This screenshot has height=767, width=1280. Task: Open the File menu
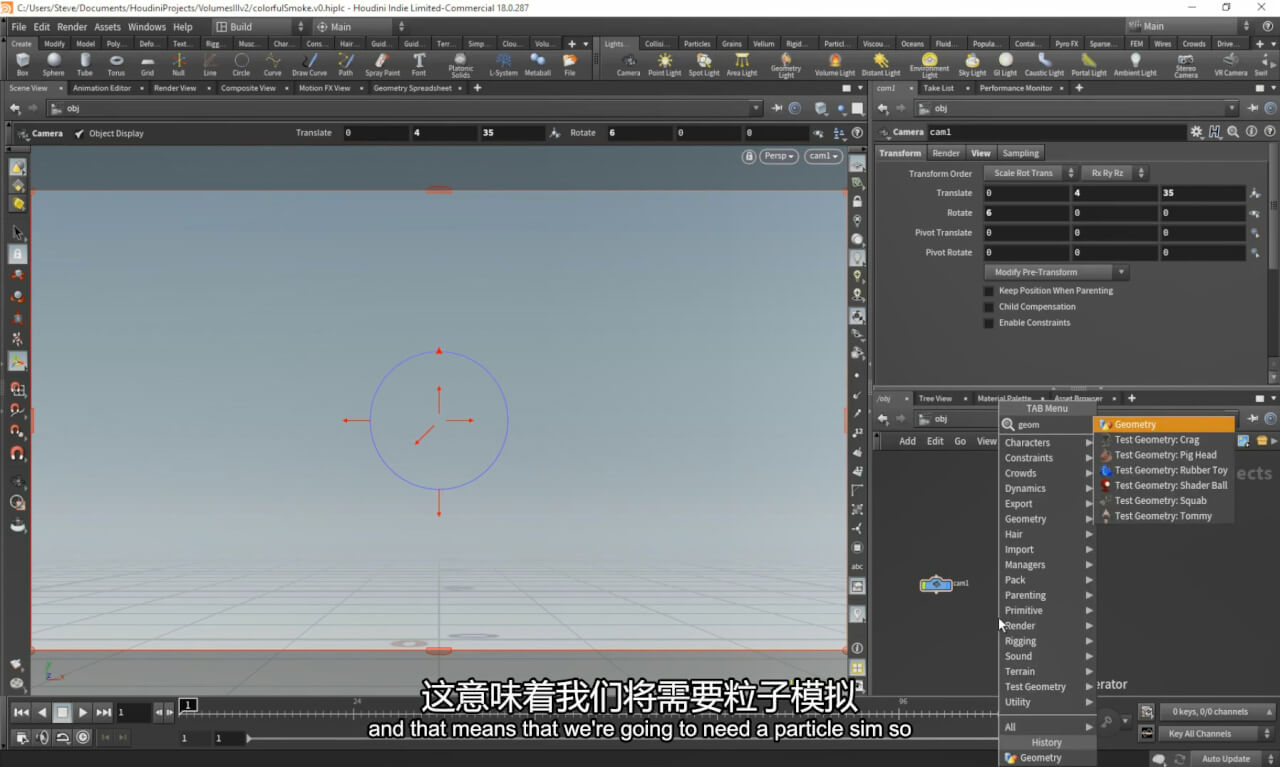(x=18, y=27)
